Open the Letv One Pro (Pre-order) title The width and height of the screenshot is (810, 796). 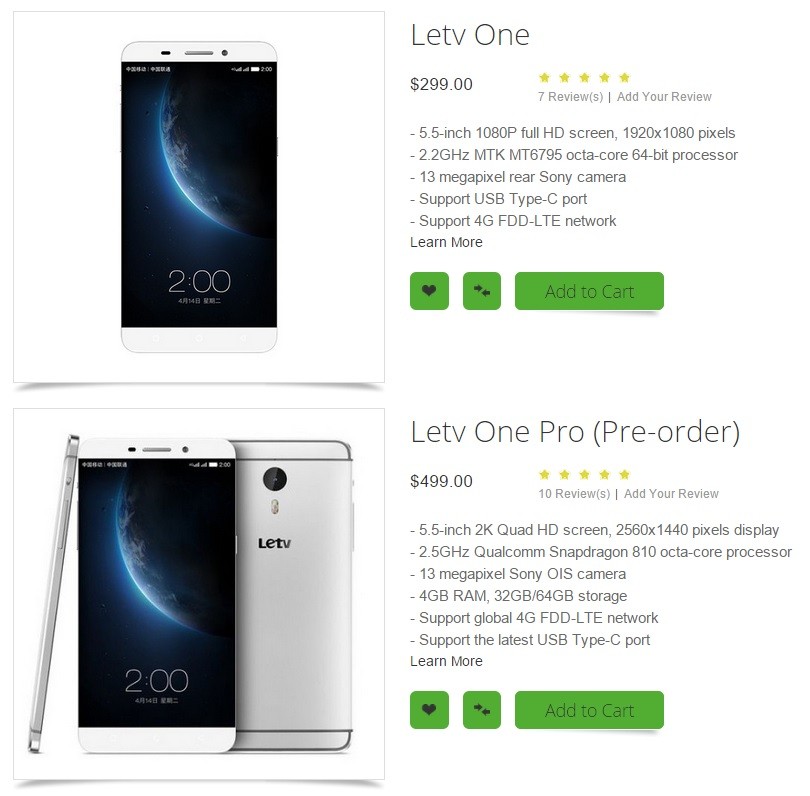575,432
